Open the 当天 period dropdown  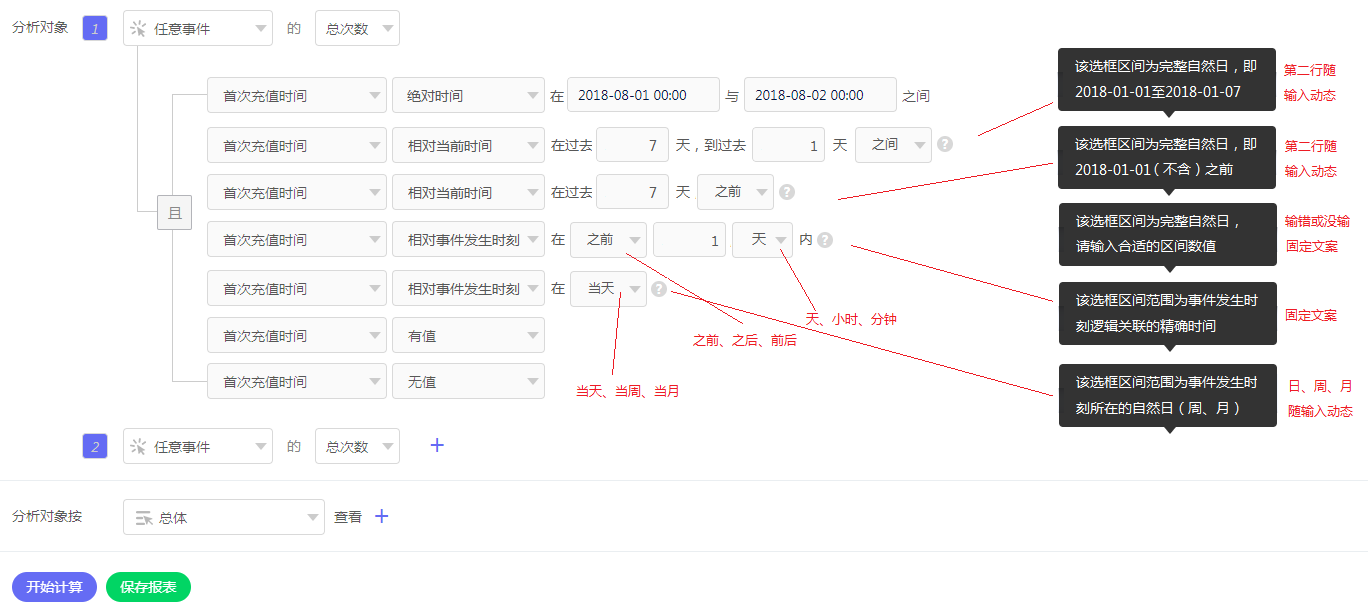coord(608,289)
